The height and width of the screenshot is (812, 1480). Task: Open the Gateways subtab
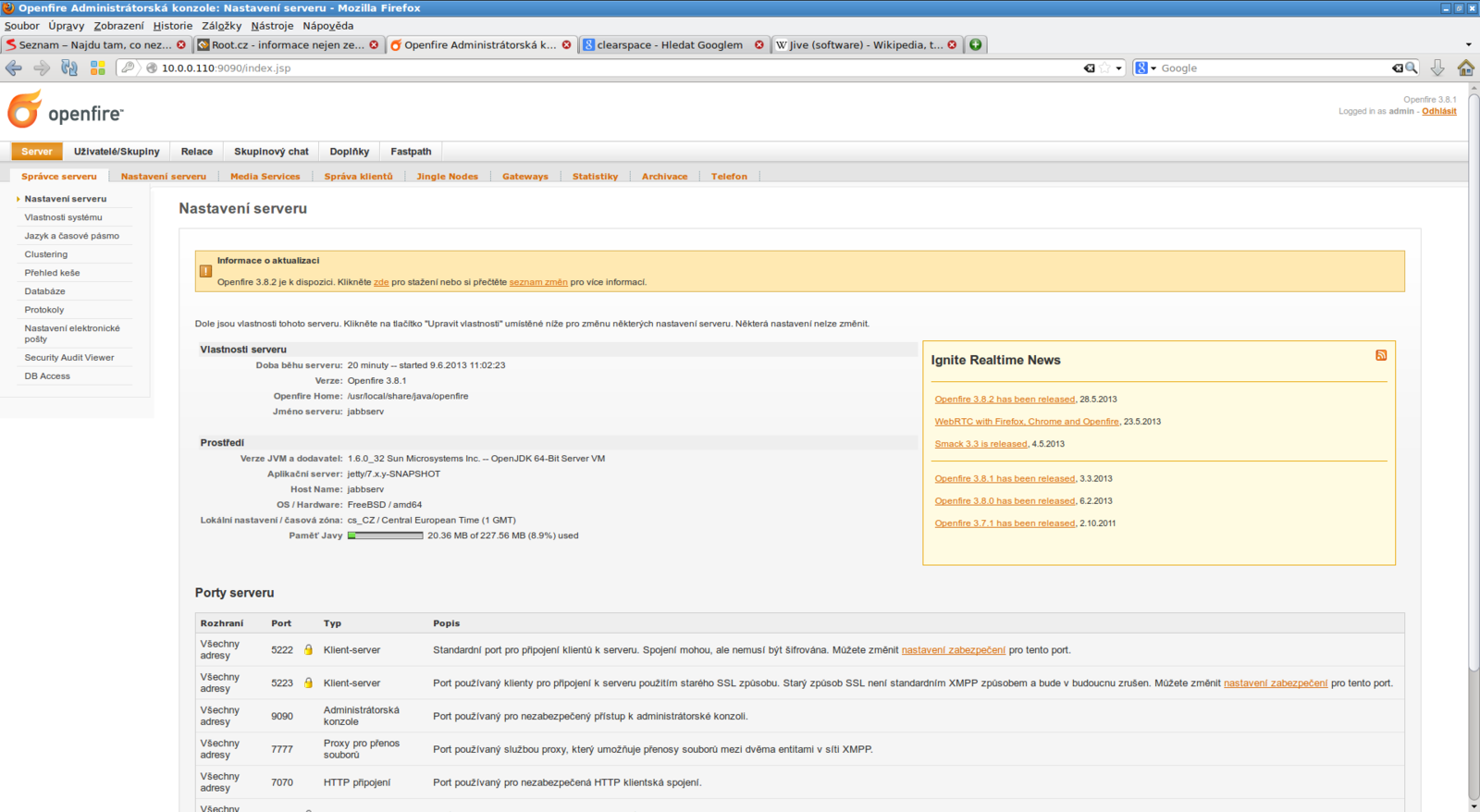click(x=525, y=177)
